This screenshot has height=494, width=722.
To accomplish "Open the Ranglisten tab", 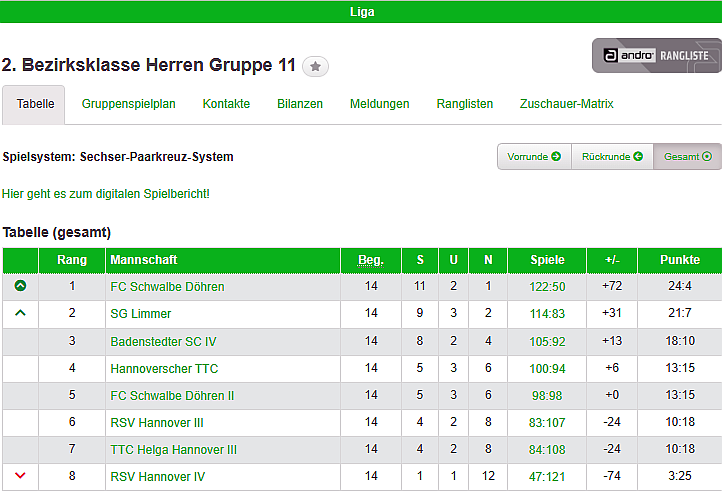I will 465,104.
